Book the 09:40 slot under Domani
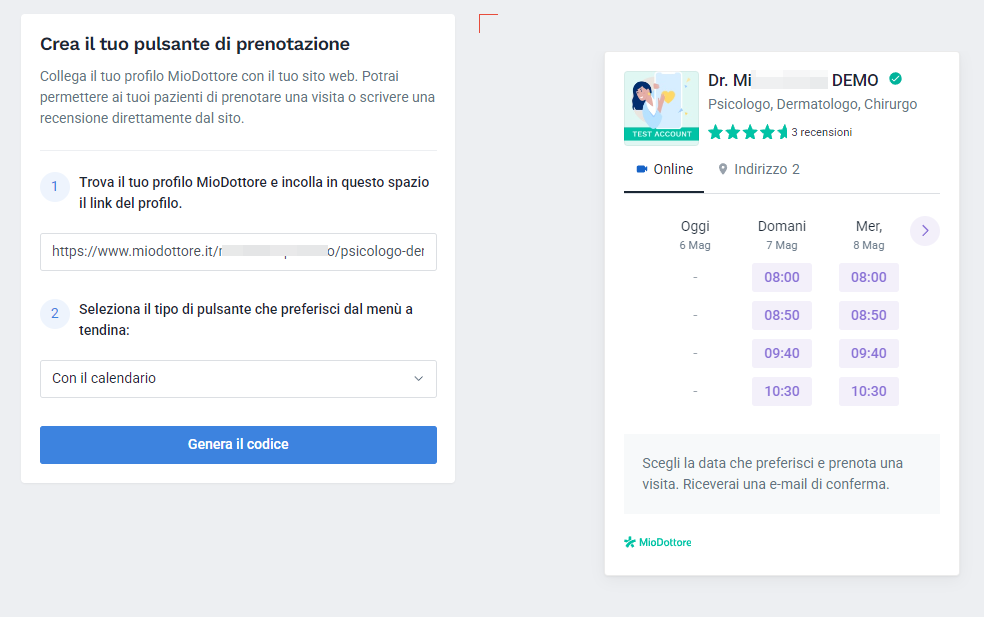This screenshot has height=617, width=984. (x=782, y=353)
